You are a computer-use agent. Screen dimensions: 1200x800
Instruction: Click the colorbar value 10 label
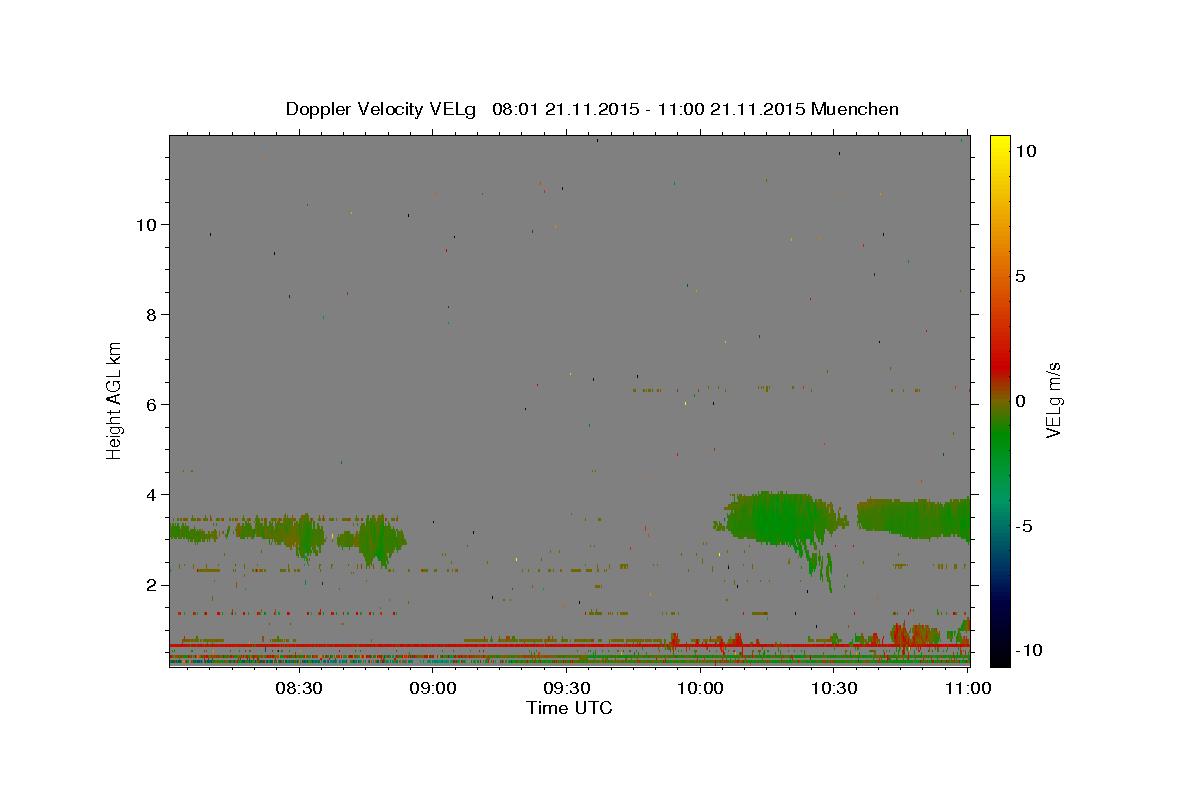1025,150
